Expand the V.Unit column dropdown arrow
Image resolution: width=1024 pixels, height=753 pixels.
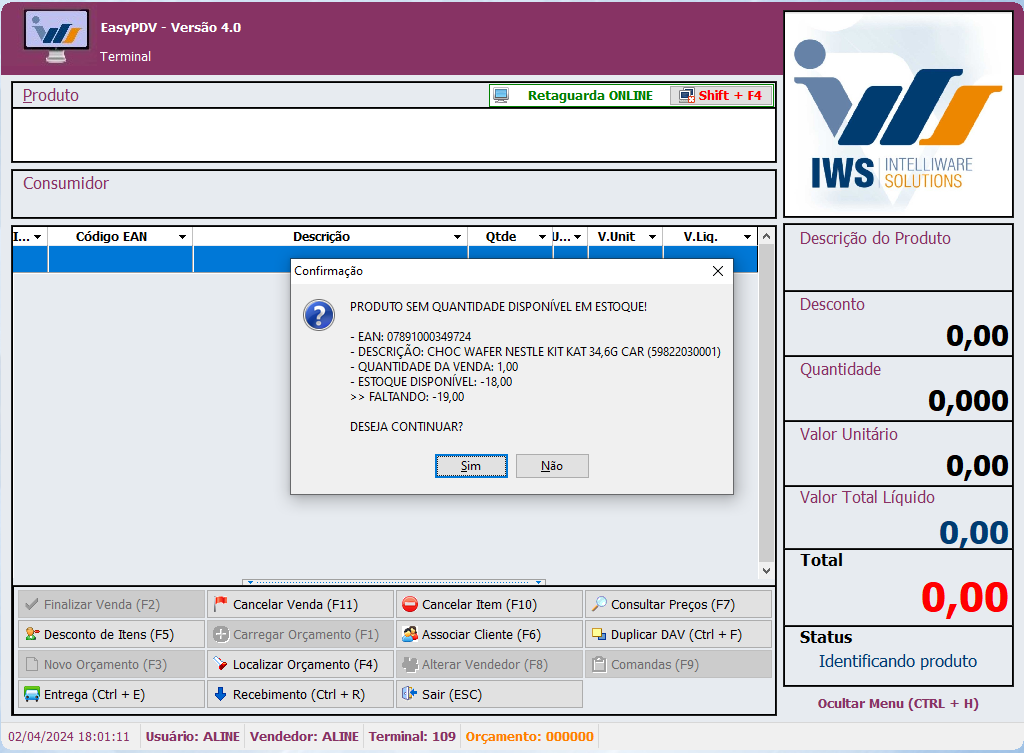651,237
